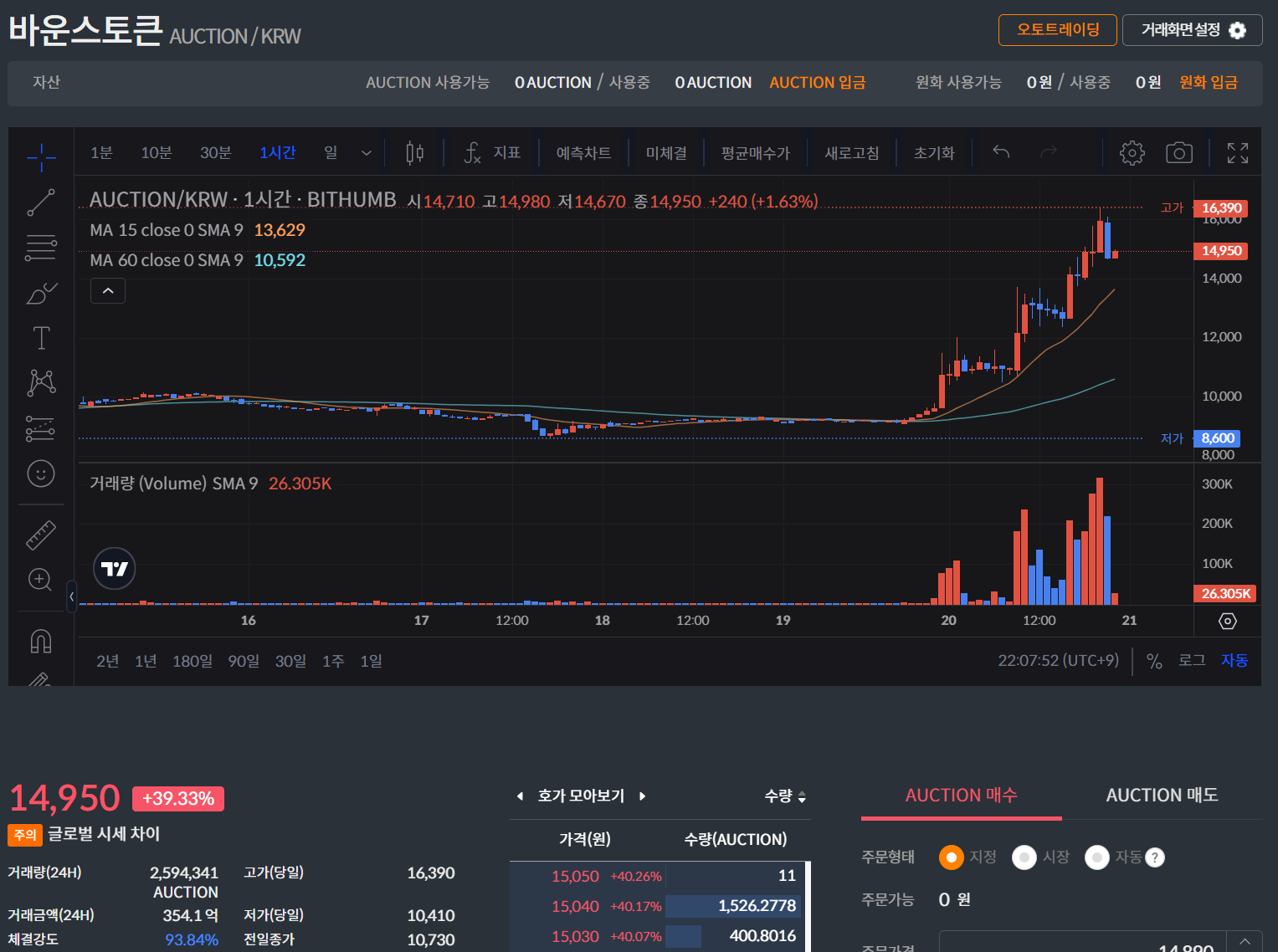This screenshot has height=952, width=1278.
Task: Select the 15,050 ask price row
Action: pyautogui.click(x=658, y=876)
